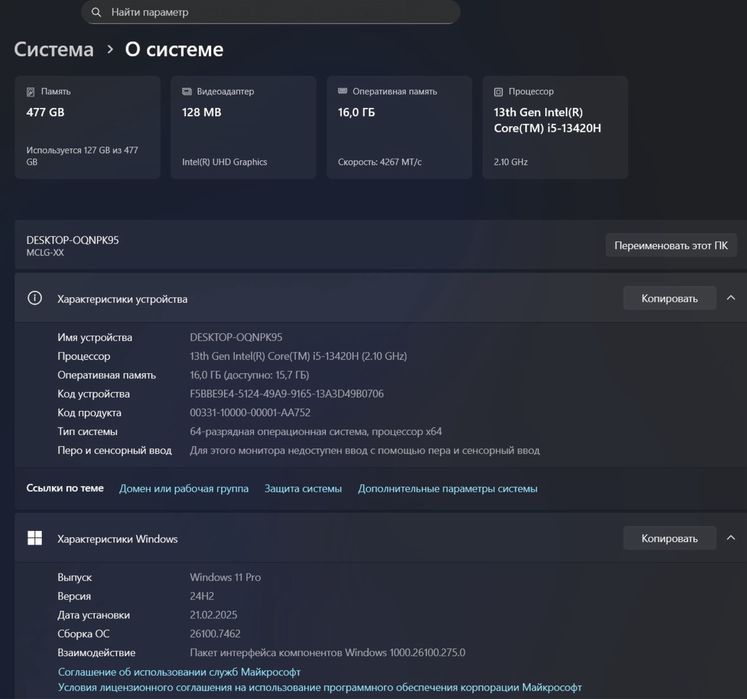Click the version value '24H2'

click(x=202, y=596)
